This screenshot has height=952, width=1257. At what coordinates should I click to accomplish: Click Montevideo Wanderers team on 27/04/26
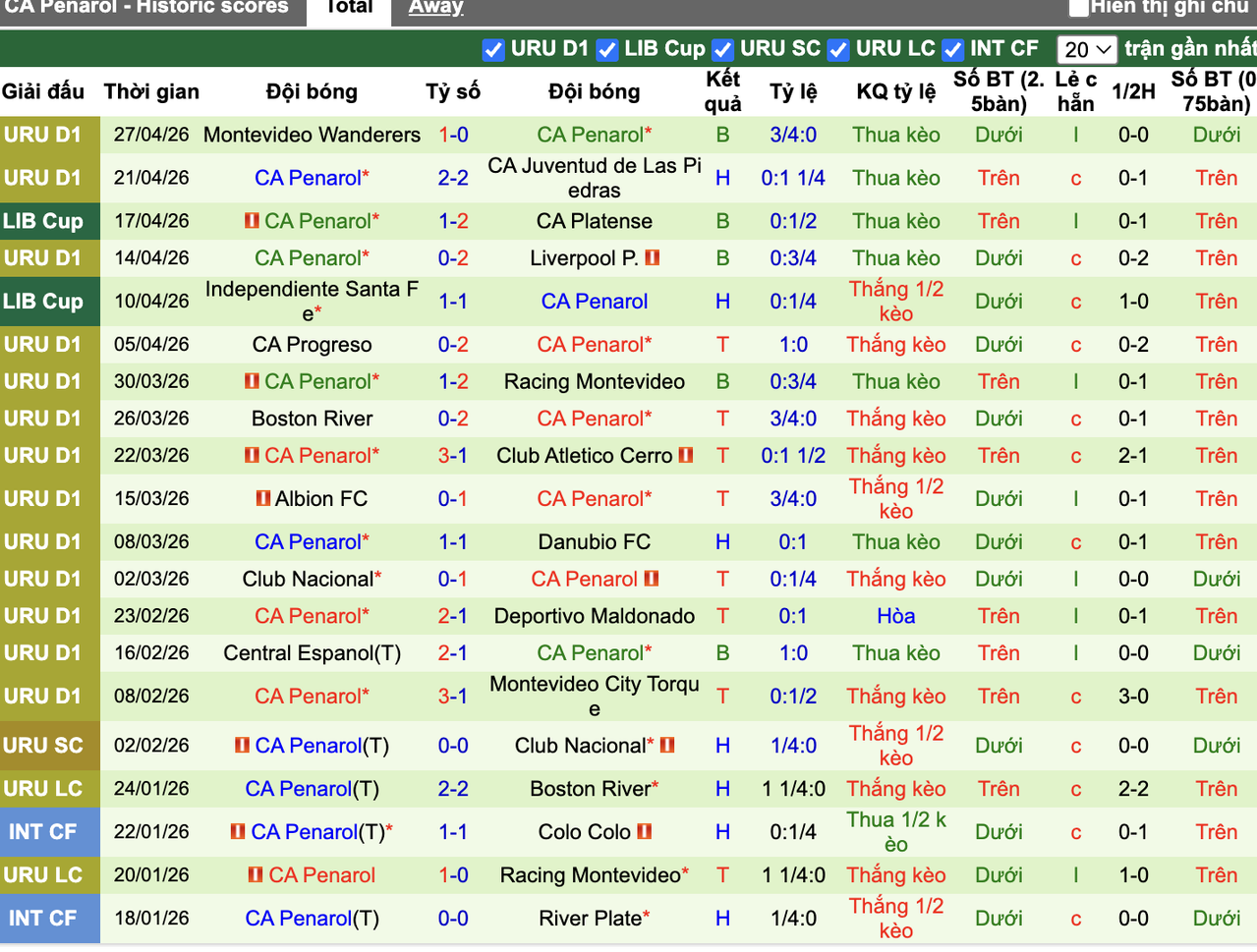pos(312,135)
